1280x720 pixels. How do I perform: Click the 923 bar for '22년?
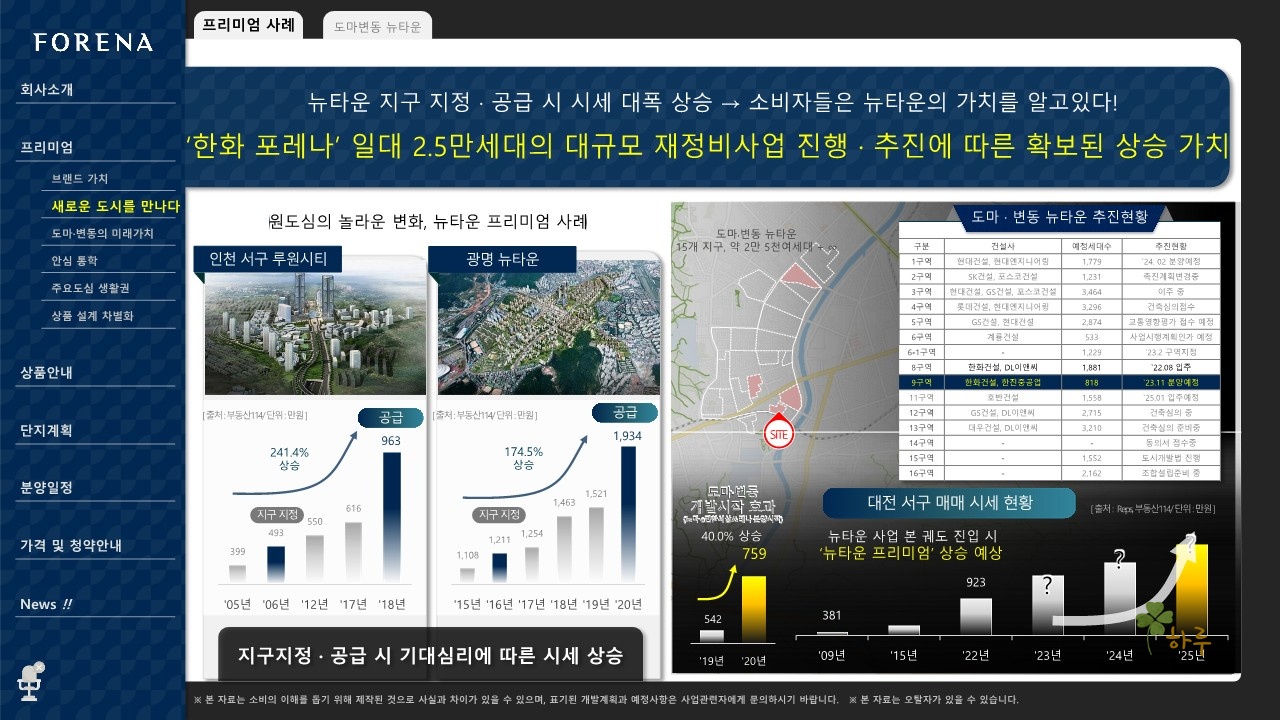976,615
